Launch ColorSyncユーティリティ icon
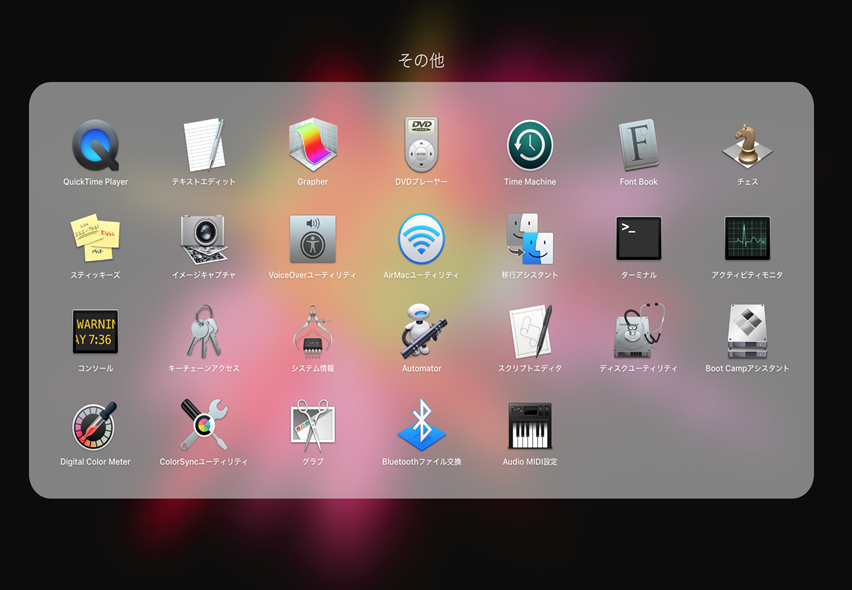The image size is (852, 590). coord(204,425)
